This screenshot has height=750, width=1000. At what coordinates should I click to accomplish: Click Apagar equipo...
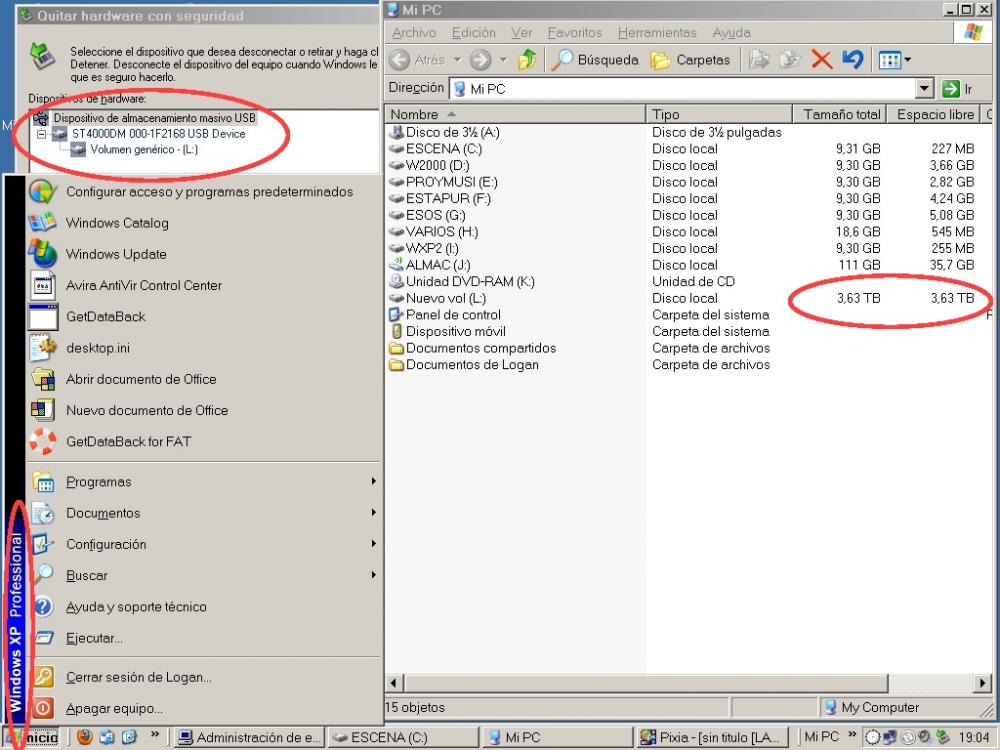pos(113,708)
